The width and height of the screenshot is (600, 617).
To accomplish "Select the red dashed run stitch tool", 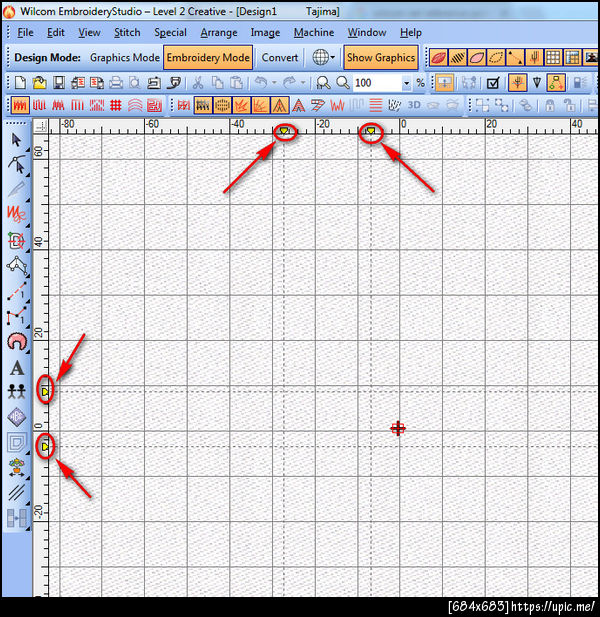I will 17,292.
